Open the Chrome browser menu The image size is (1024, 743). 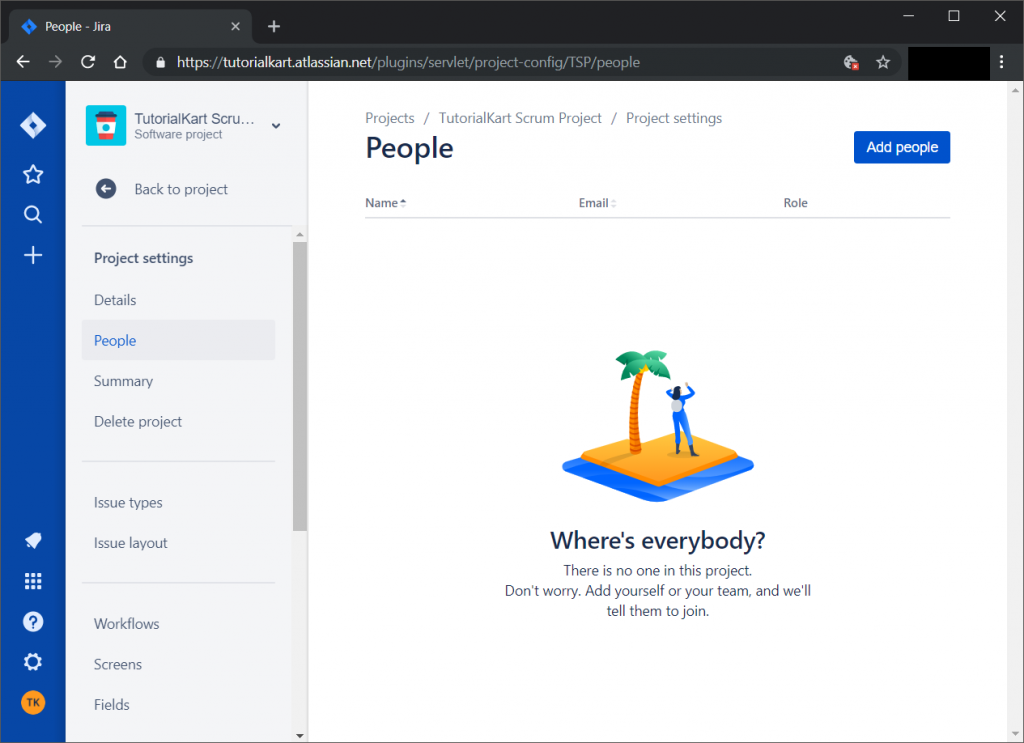coord(1003,62)
